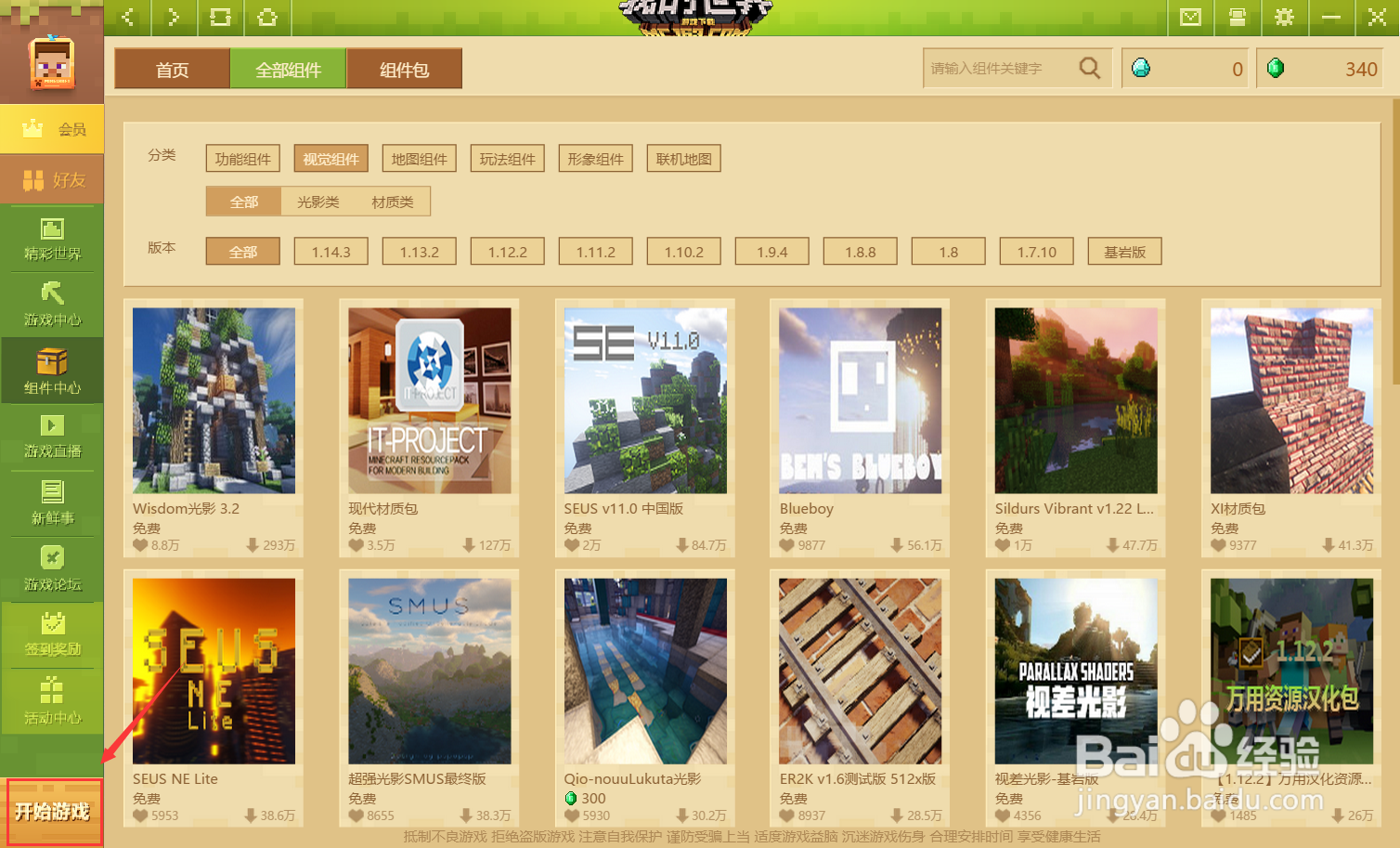This screenshot has width=1400, height=848.
Task: Open the settings gear icon
Action: [x=1284, y=17]
